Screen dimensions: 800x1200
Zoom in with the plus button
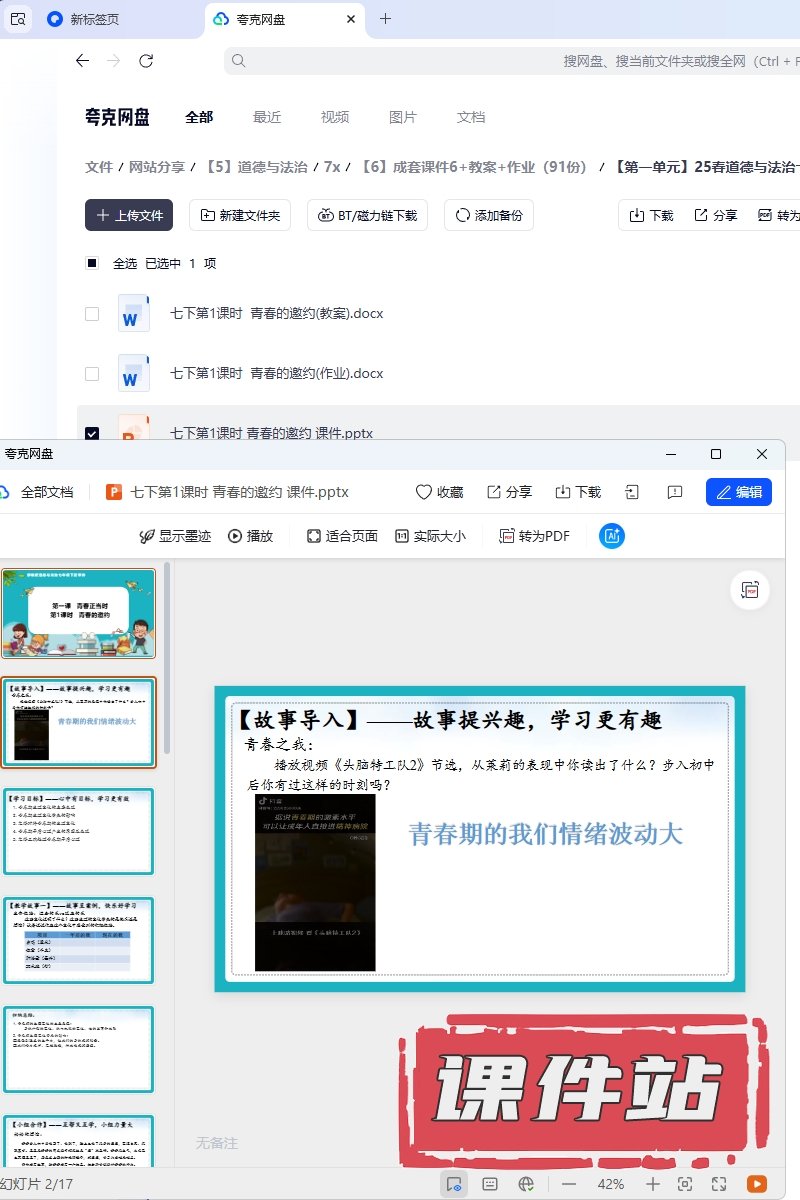click(x=652, y=1184)
